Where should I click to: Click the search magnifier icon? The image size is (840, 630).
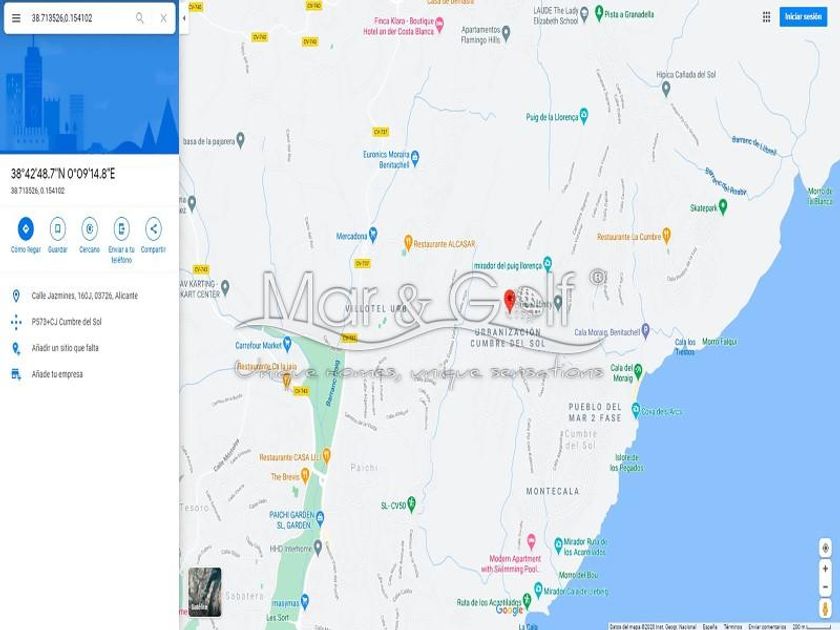(140, 18)
